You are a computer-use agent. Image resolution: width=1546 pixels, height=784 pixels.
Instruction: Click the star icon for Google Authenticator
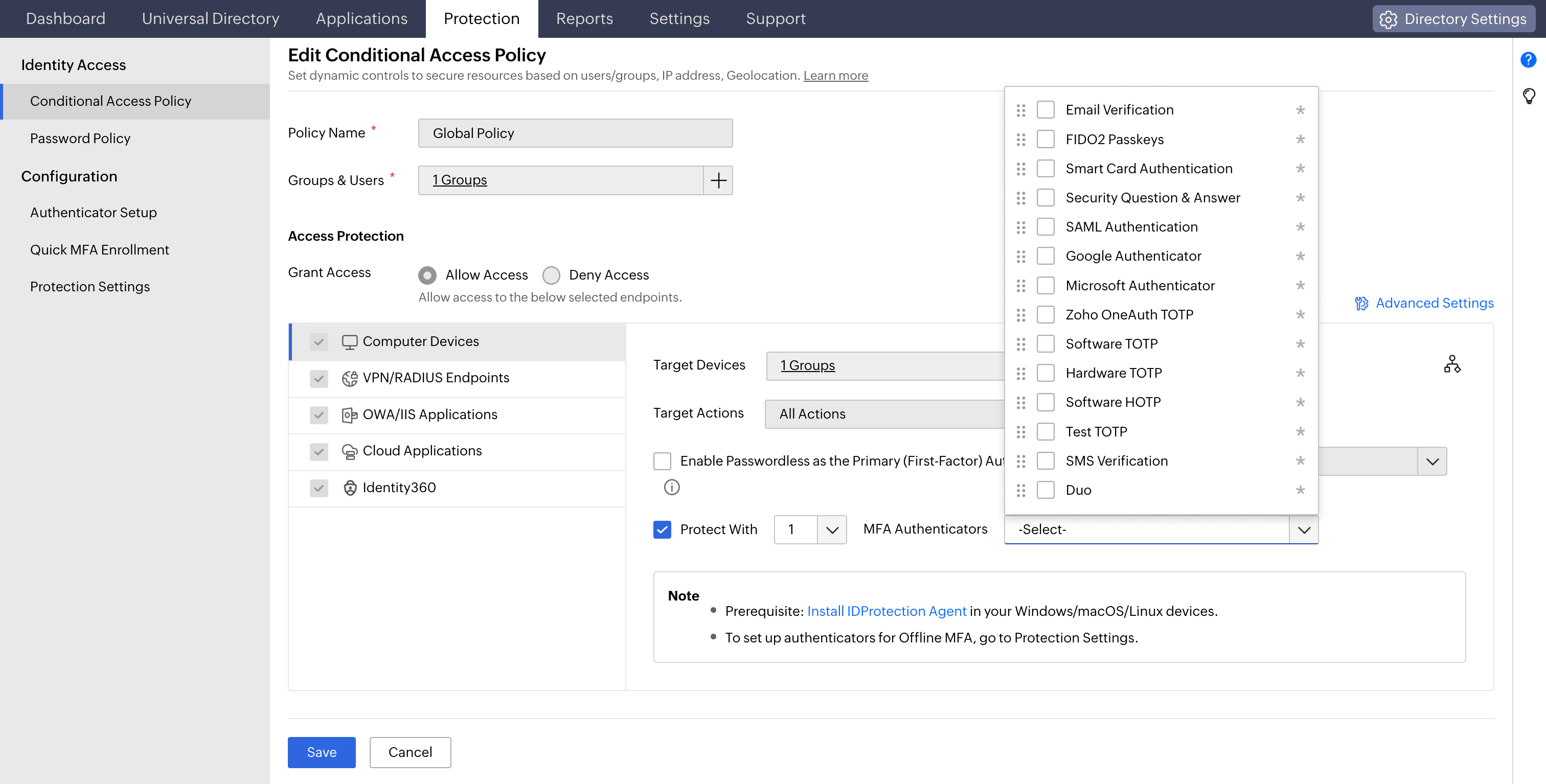[1300, 256]
